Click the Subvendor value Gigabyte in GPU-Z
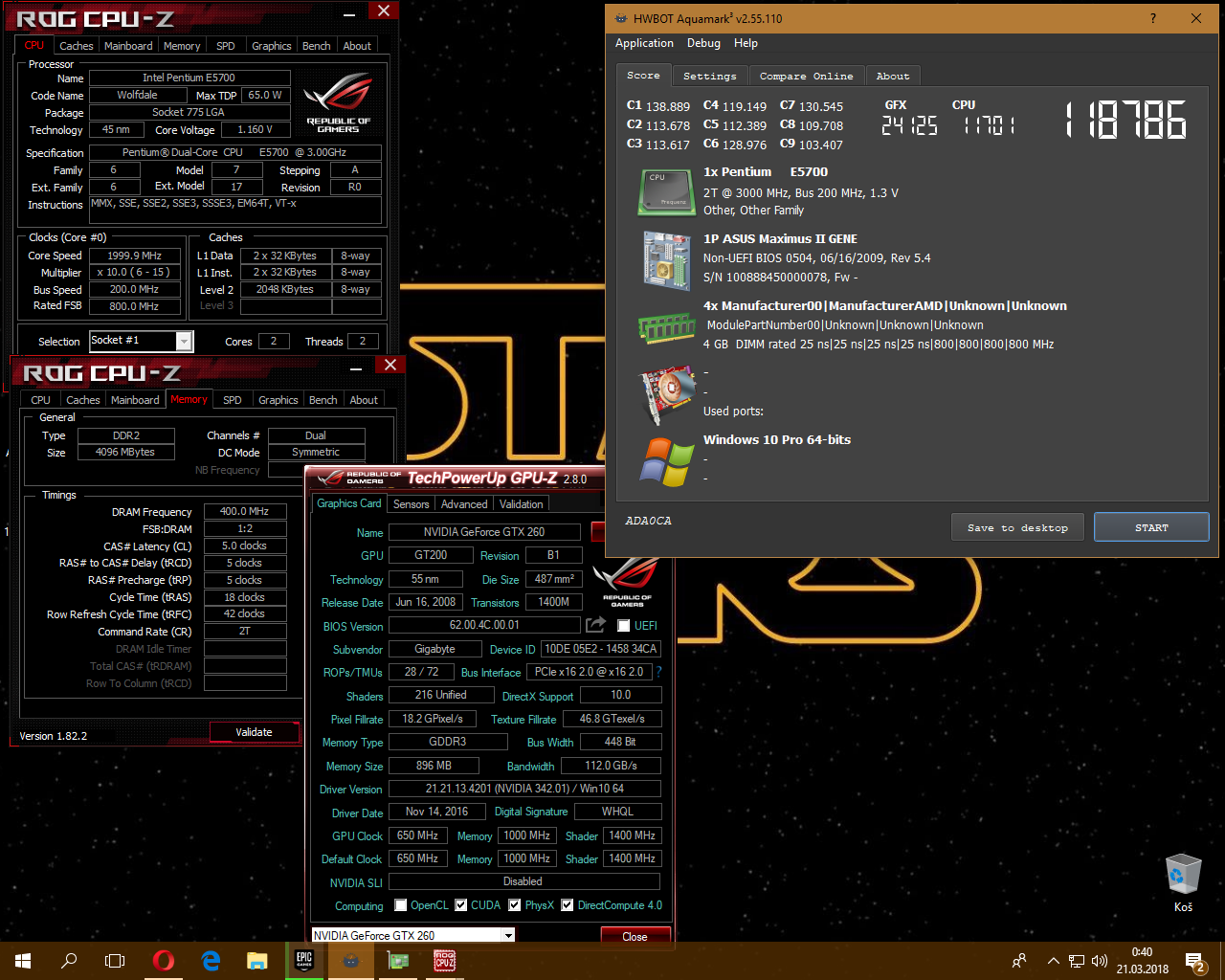This screenshot has width=1225, height=980. 434,649
